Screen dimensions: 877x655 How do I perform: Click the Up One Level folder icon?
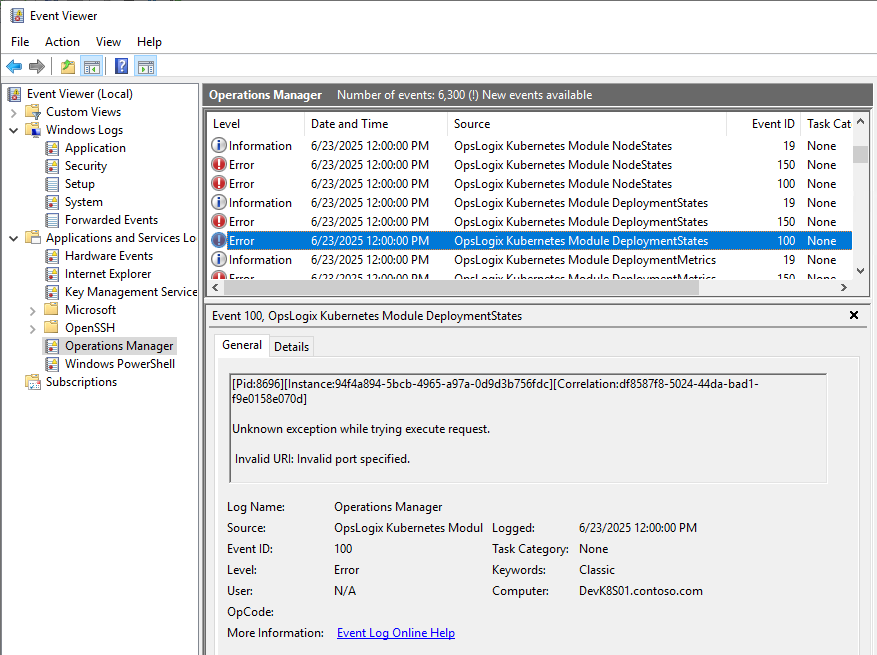pyautogui.click(x=67, y=67)
